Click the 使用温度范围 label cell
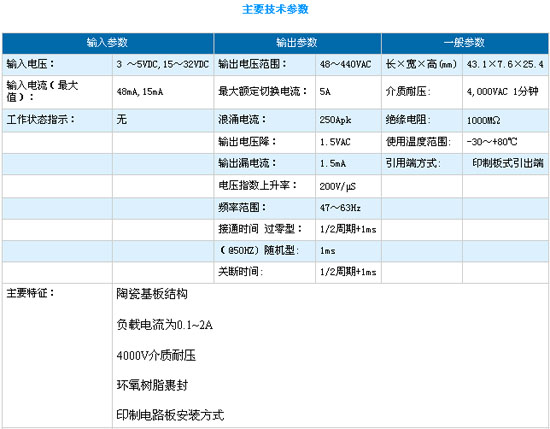Image resolution: width=550 pixels, height=429 pixels. click(x=422, y=142)
